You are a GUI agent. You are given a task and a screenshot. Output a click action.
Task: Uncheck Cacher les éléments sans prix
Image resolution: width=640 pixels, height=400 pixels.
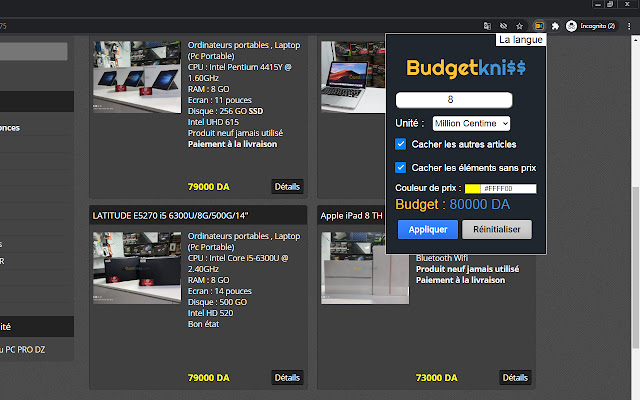coord(400,167)
